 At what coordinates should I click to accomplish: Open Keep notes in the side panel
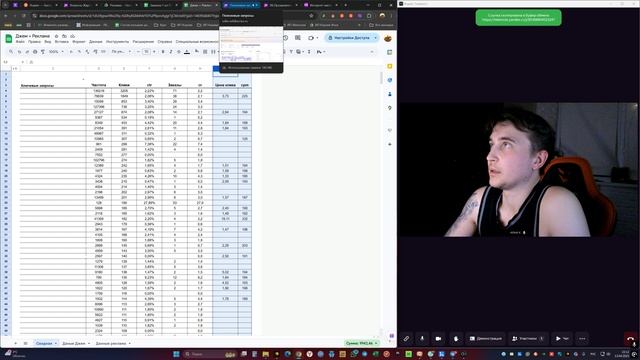(x=390, y=66)
